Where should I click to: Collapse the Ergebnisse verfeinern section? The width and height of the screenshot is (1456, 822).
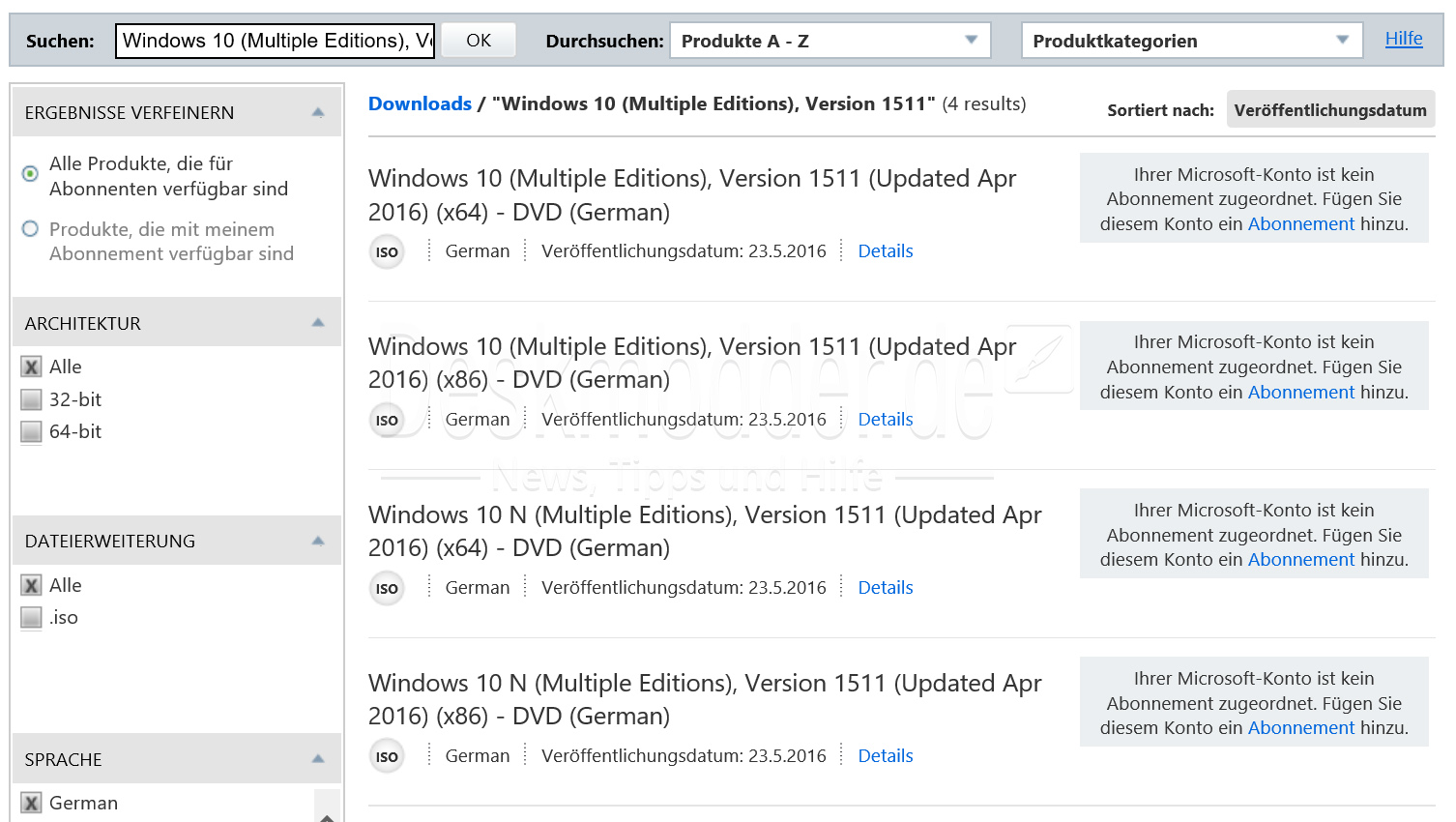click(318, 112)
